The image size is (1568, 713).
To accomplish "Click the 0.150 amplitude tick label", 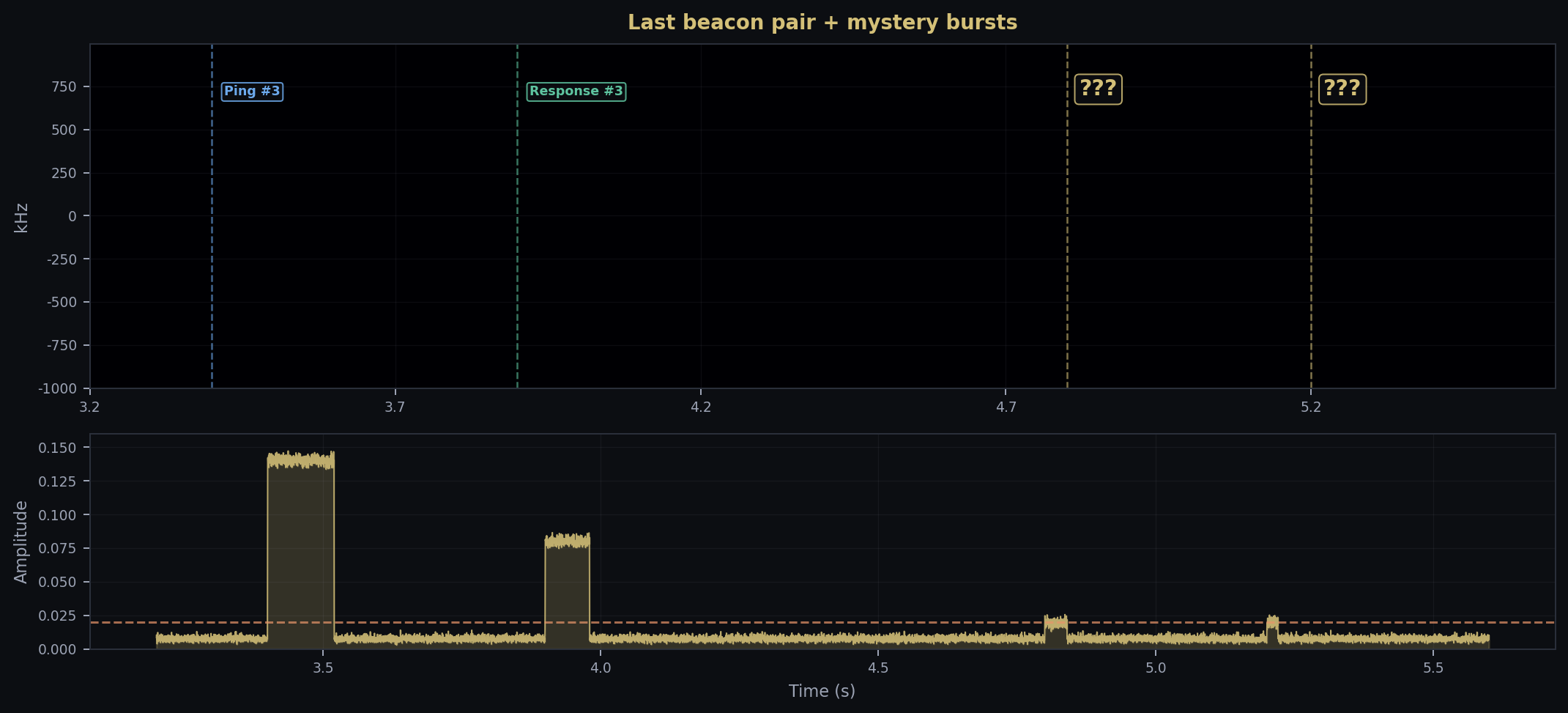I will pos(58,447).
